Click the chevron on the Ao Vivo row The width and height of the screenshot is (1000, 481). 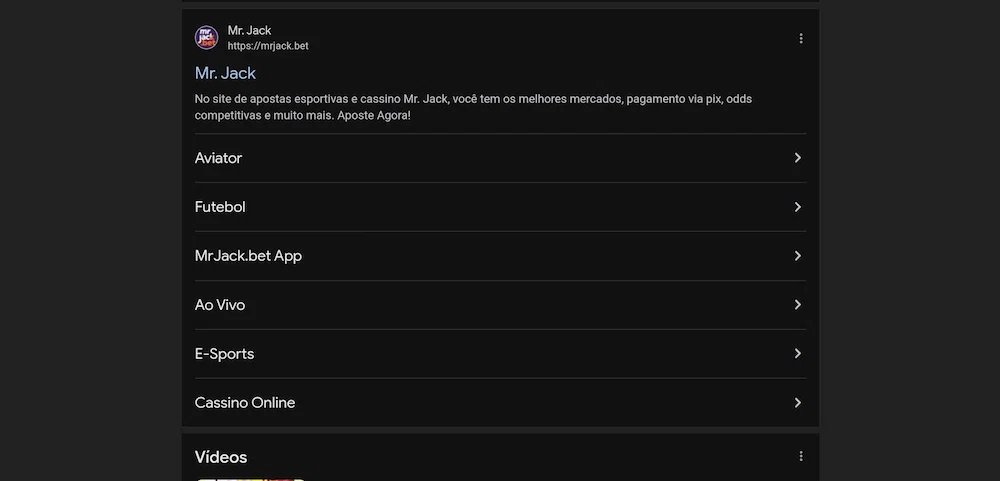click(797, 305)
